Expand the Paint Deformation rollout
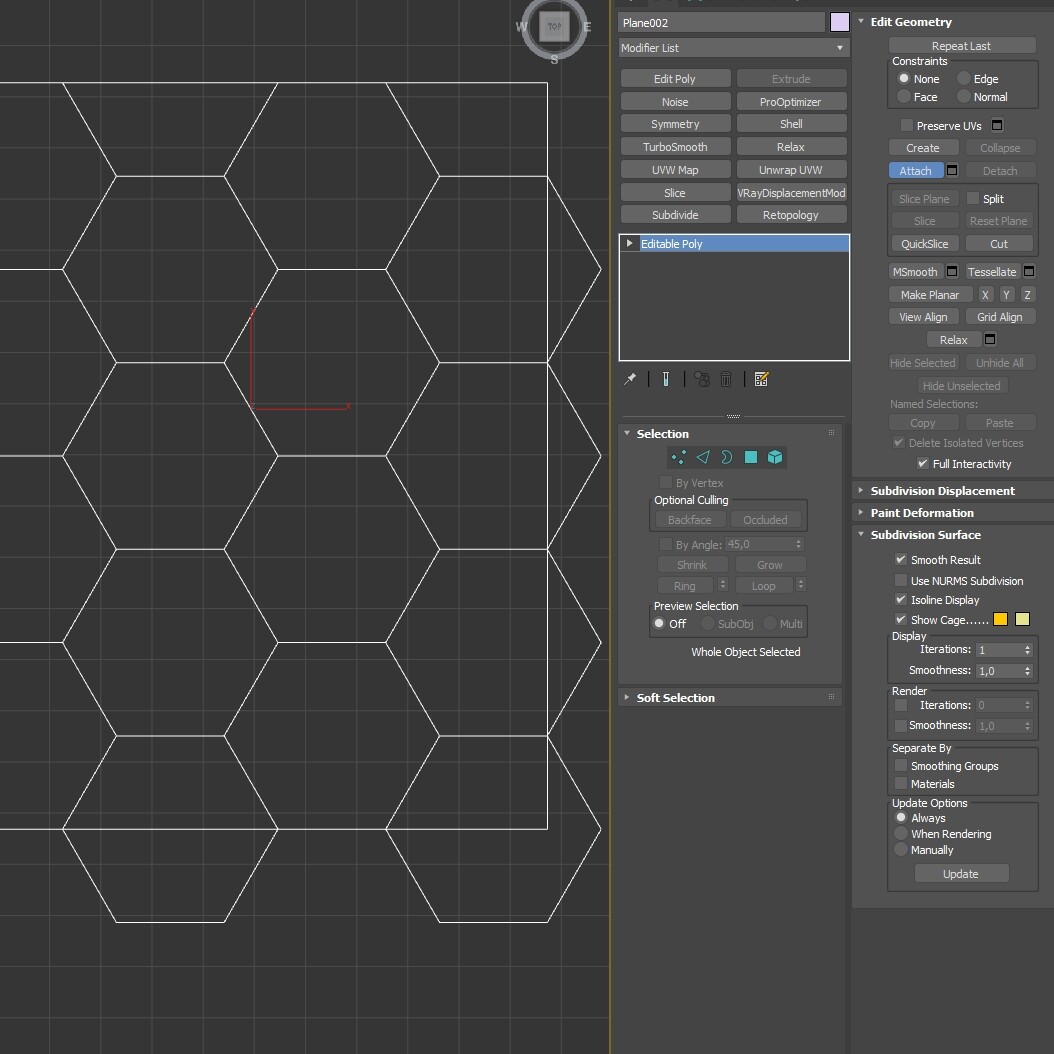Screen dimensions: 1054x1054 [x=921, y=513]
